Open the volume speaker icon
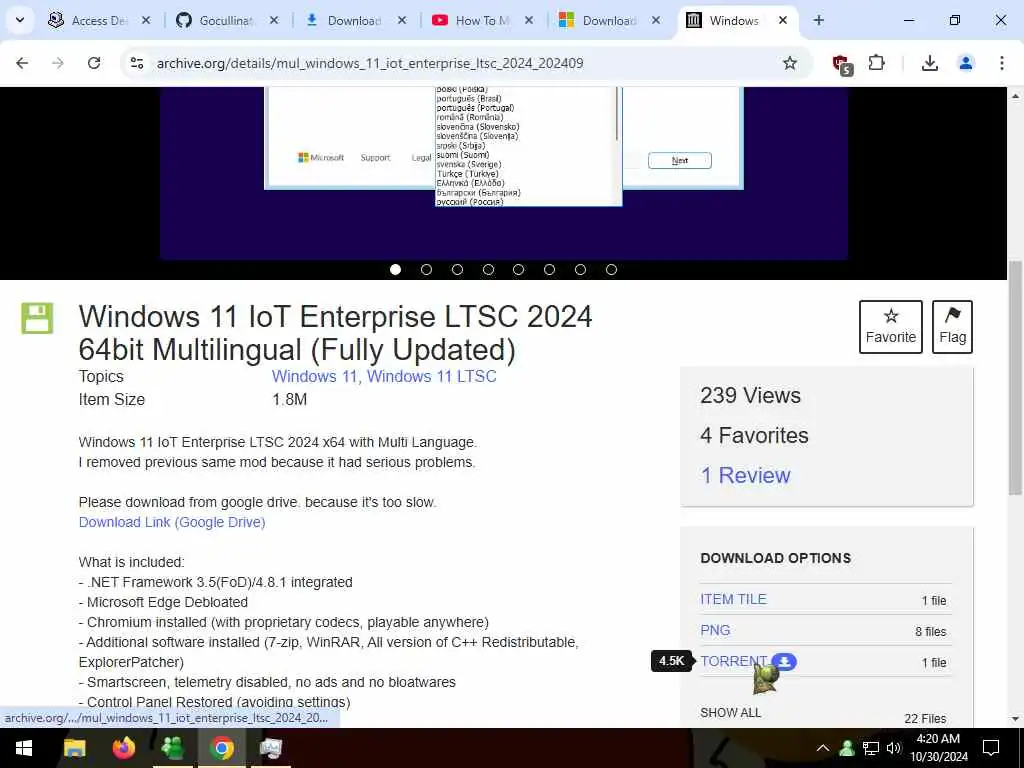 tap(894, 748)
